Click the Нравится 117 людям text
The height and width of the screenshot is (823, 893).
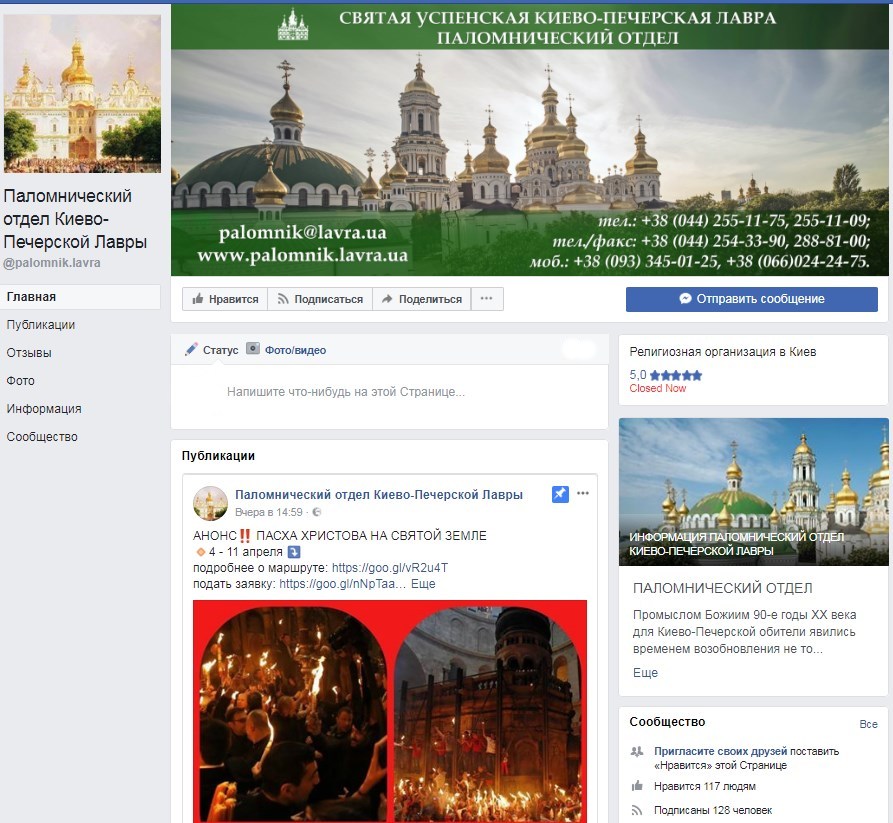click(x=705, y=786)
